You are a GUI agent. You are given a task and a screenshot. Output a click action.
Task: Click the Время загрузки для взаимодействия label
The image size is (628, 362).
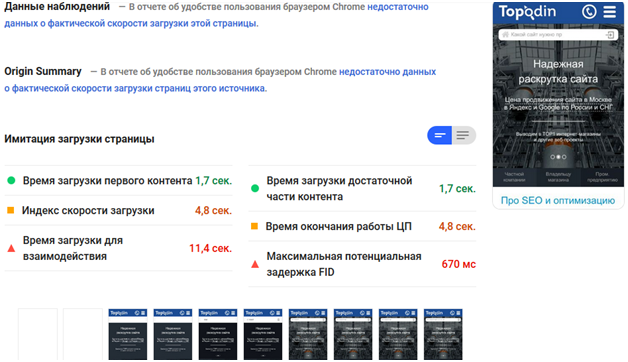[x=73, y=248]
